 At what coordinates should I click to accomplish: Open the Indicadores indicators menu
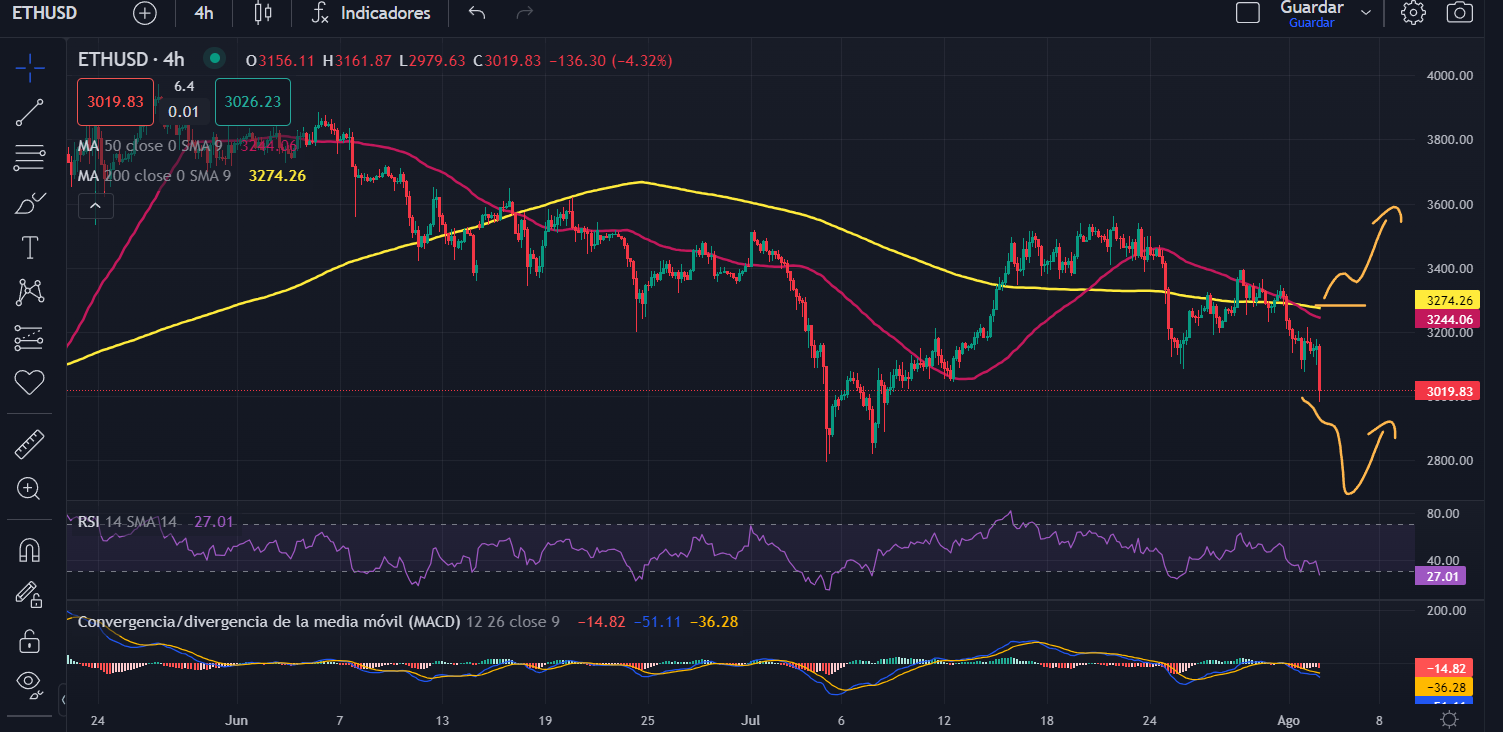371,13
